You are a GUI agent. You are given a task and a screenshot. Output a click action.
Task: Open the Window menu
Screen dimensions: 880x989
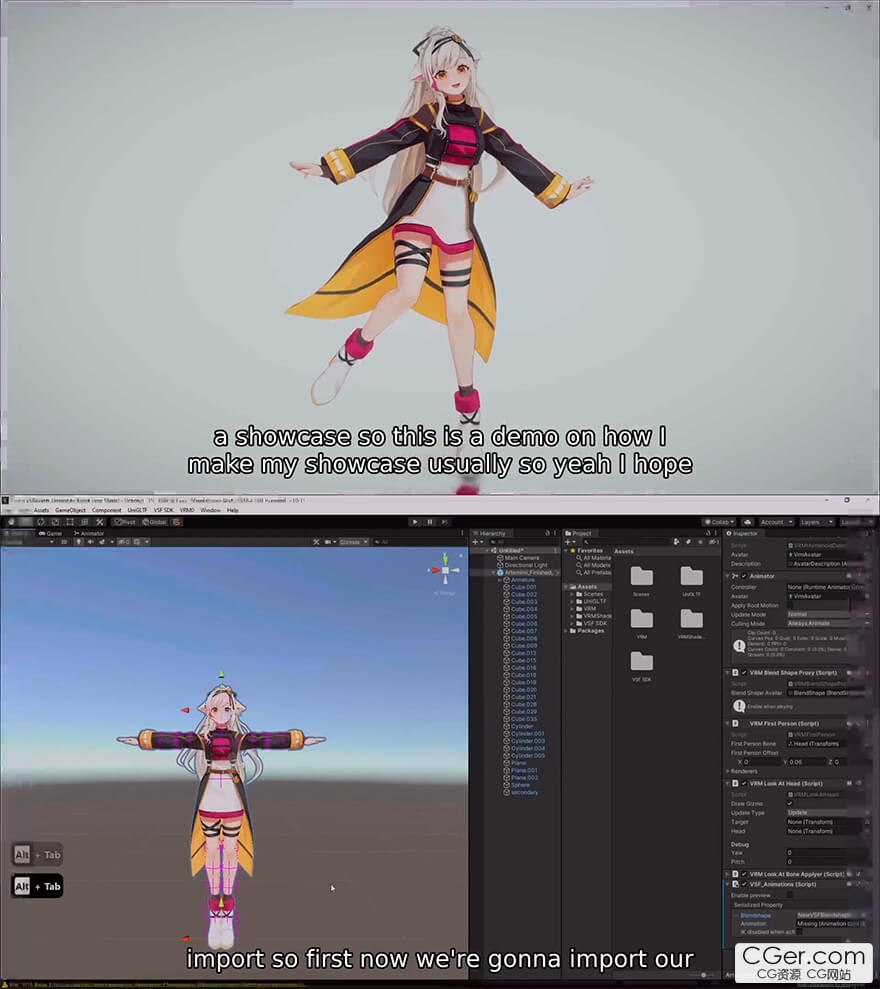tap(211, 510)
